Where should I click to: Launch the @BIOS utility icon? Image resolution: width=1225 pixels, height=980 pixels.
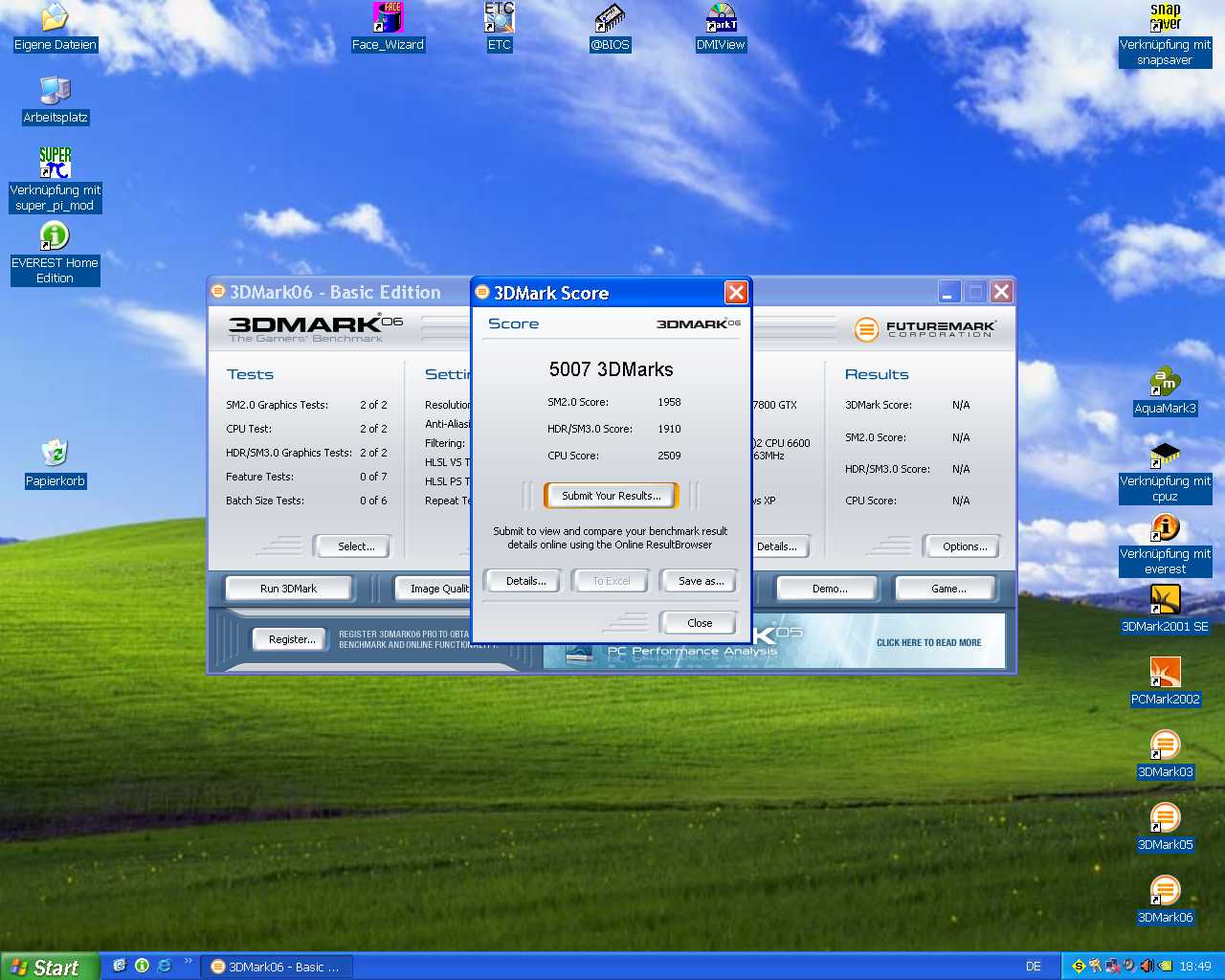[x=610, y=28]
